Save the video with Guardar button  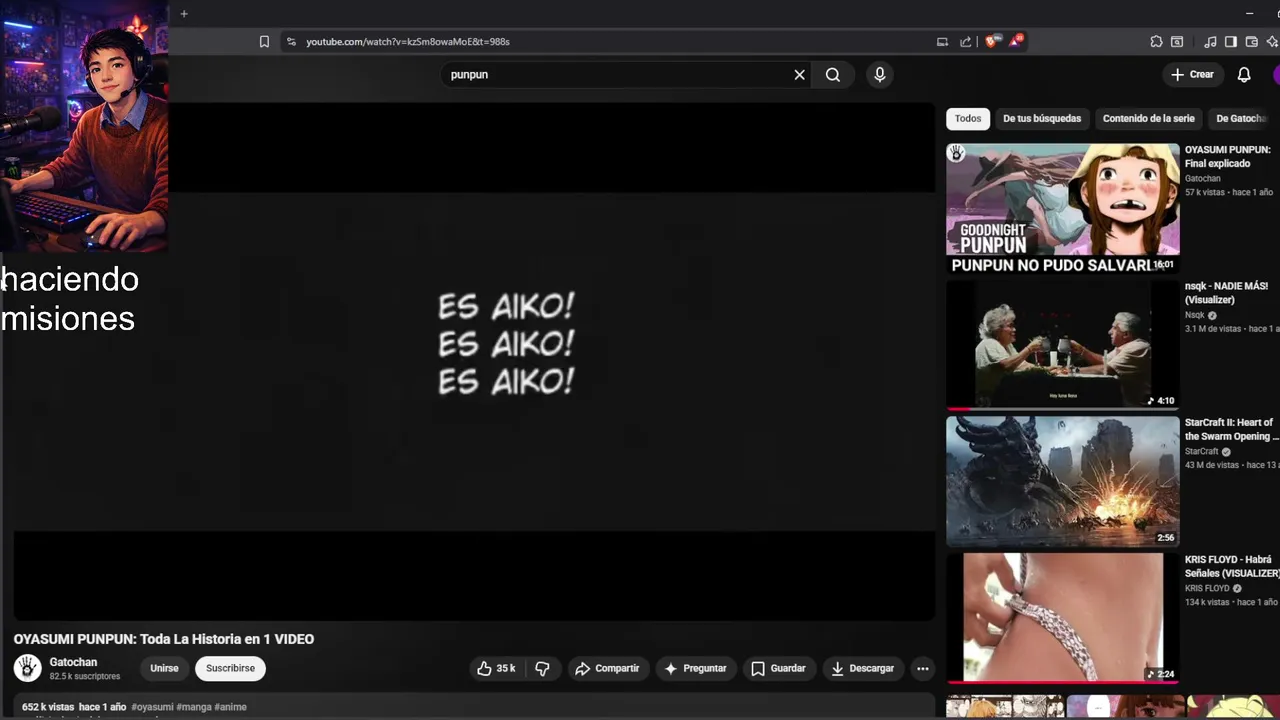click(x=778, y=668)
